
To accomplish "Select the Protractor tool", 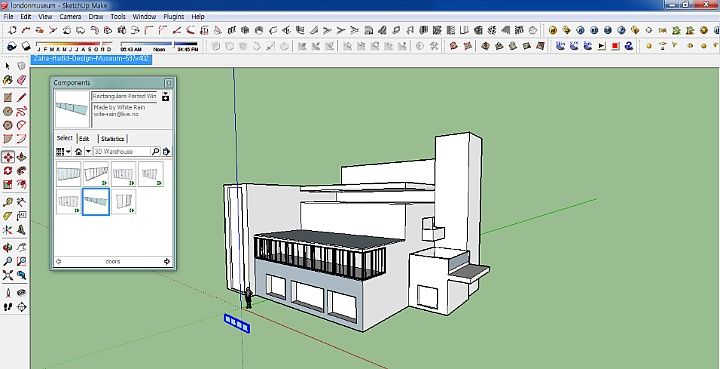I will click(7, 216).
